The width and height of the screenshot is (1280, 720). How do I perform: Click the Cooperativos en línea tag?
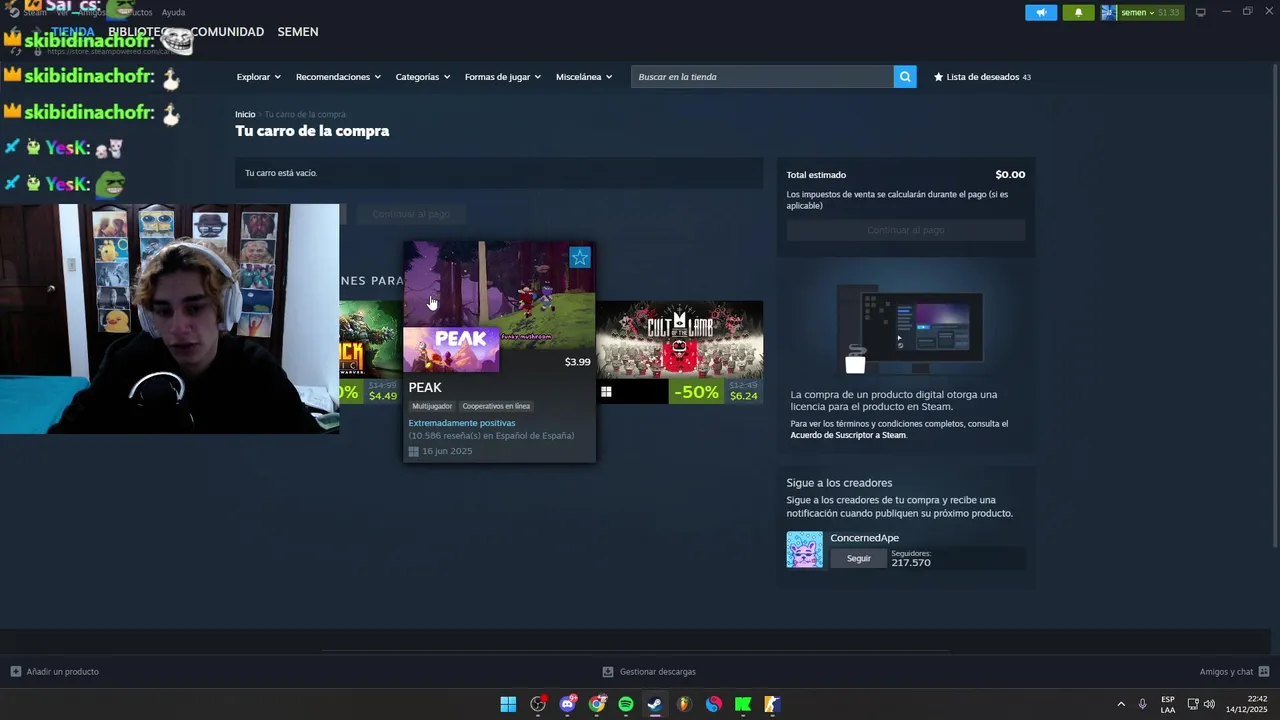(x=496, y=406)
